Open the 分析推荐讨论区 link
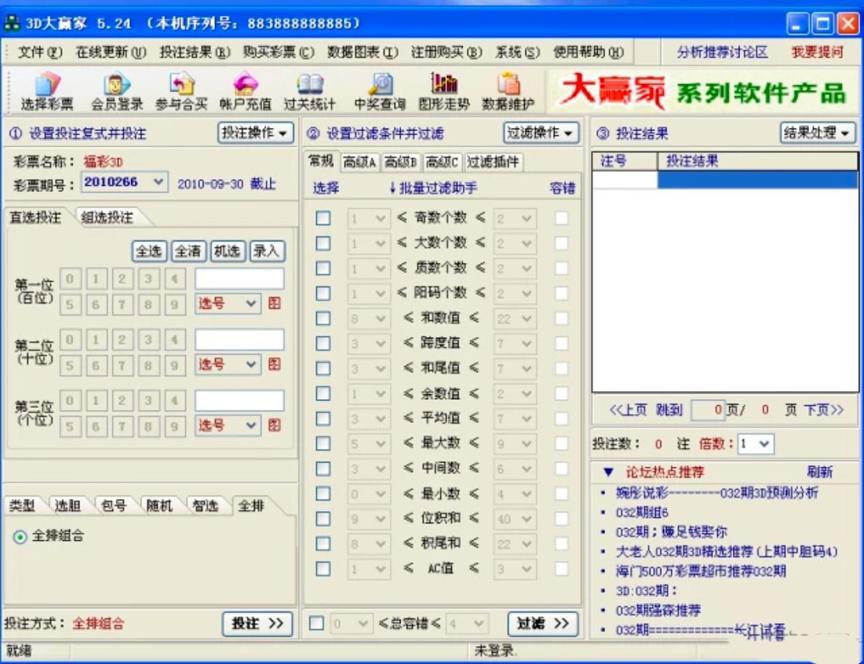This screenshot has height=664, width=864. pos(722,52)
